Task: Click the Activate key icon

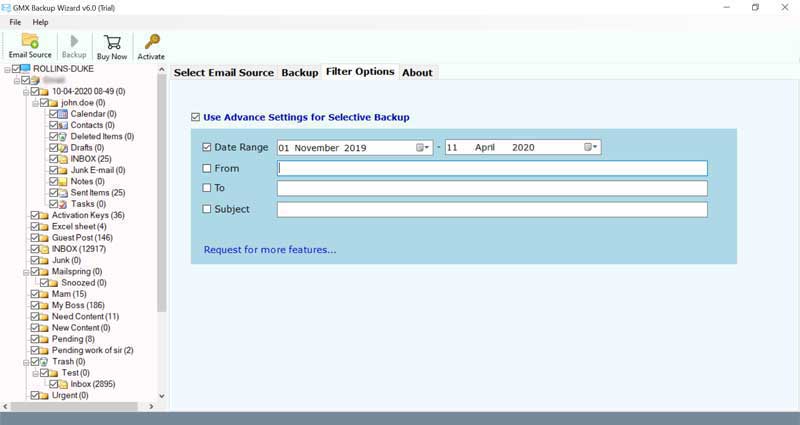Action: pyautogui.click(x=151, y=42)
